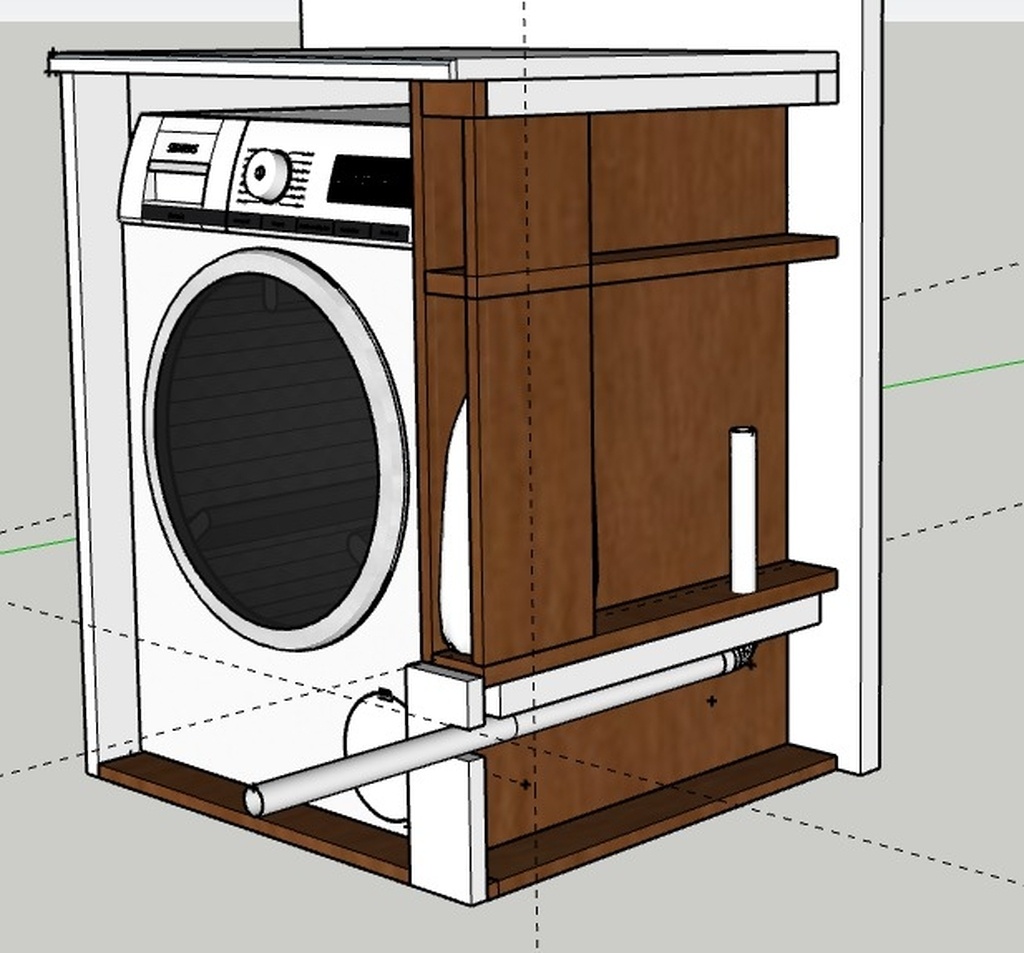This screenshot has height=953, width=1024.
Task: Select the middle wooden shelf board
Action: (631, 266)
